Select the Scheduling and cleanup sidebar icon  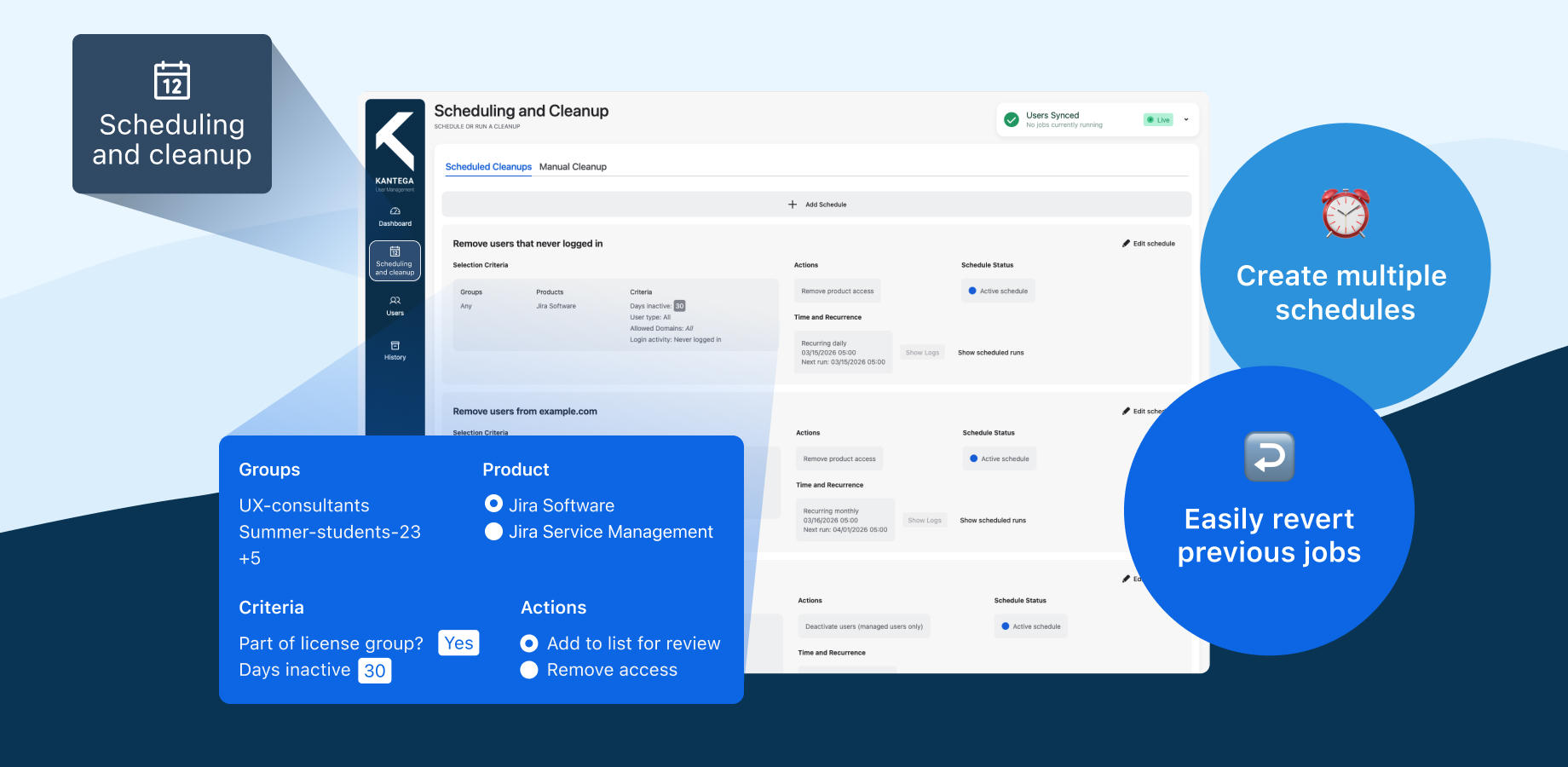point(395,261)
